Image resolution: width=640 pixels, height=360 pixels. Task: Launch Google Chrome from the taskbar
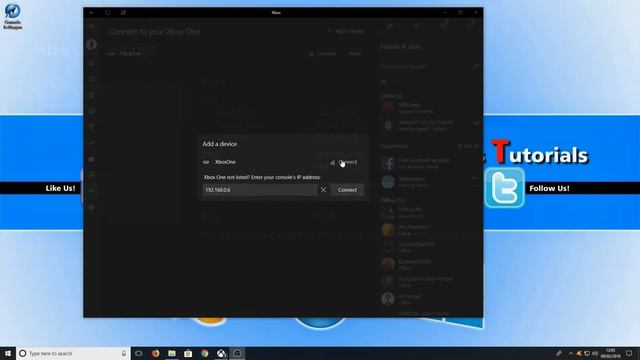204,353
